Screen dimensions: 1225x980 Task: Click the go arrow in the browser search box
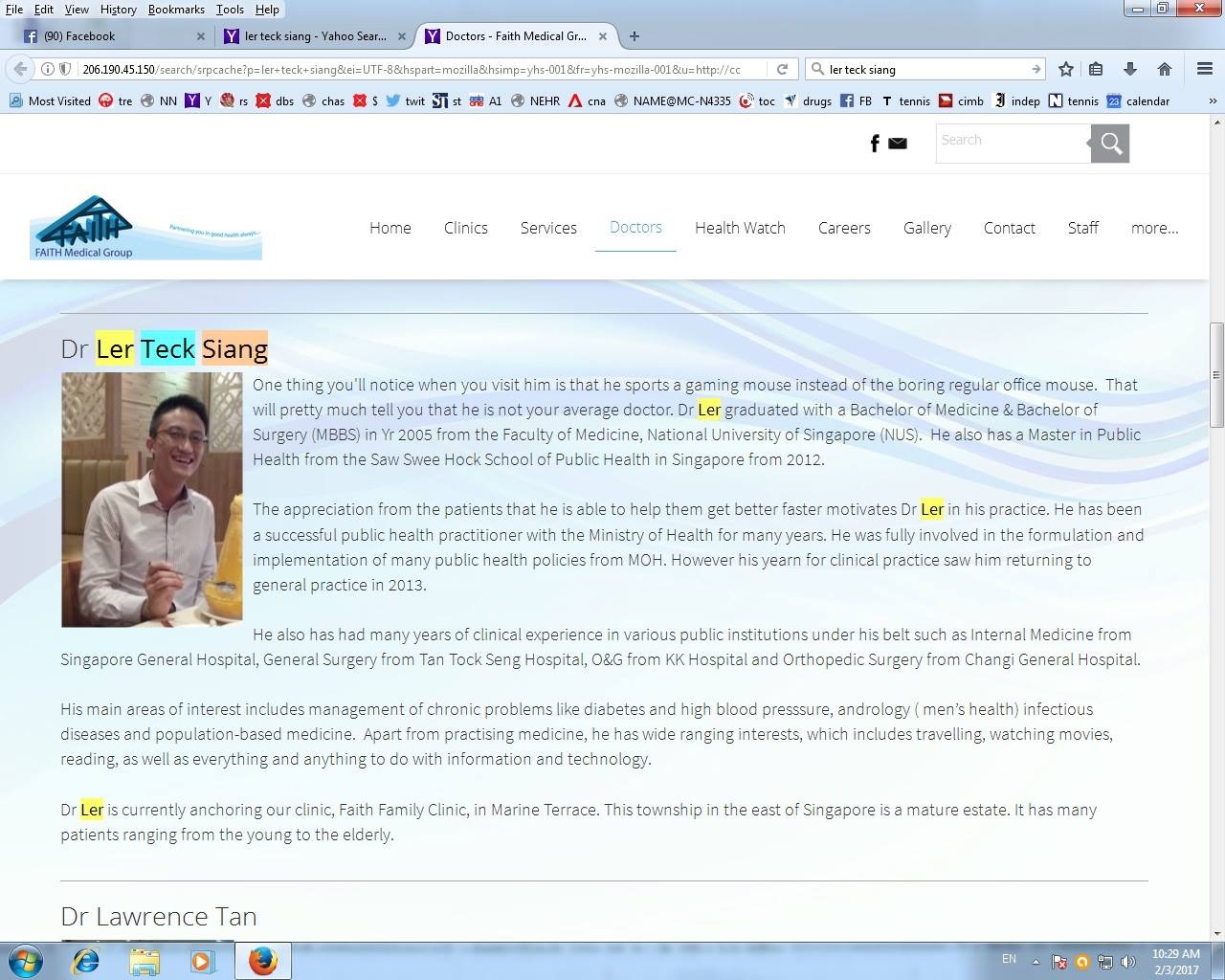point(1036,69)
